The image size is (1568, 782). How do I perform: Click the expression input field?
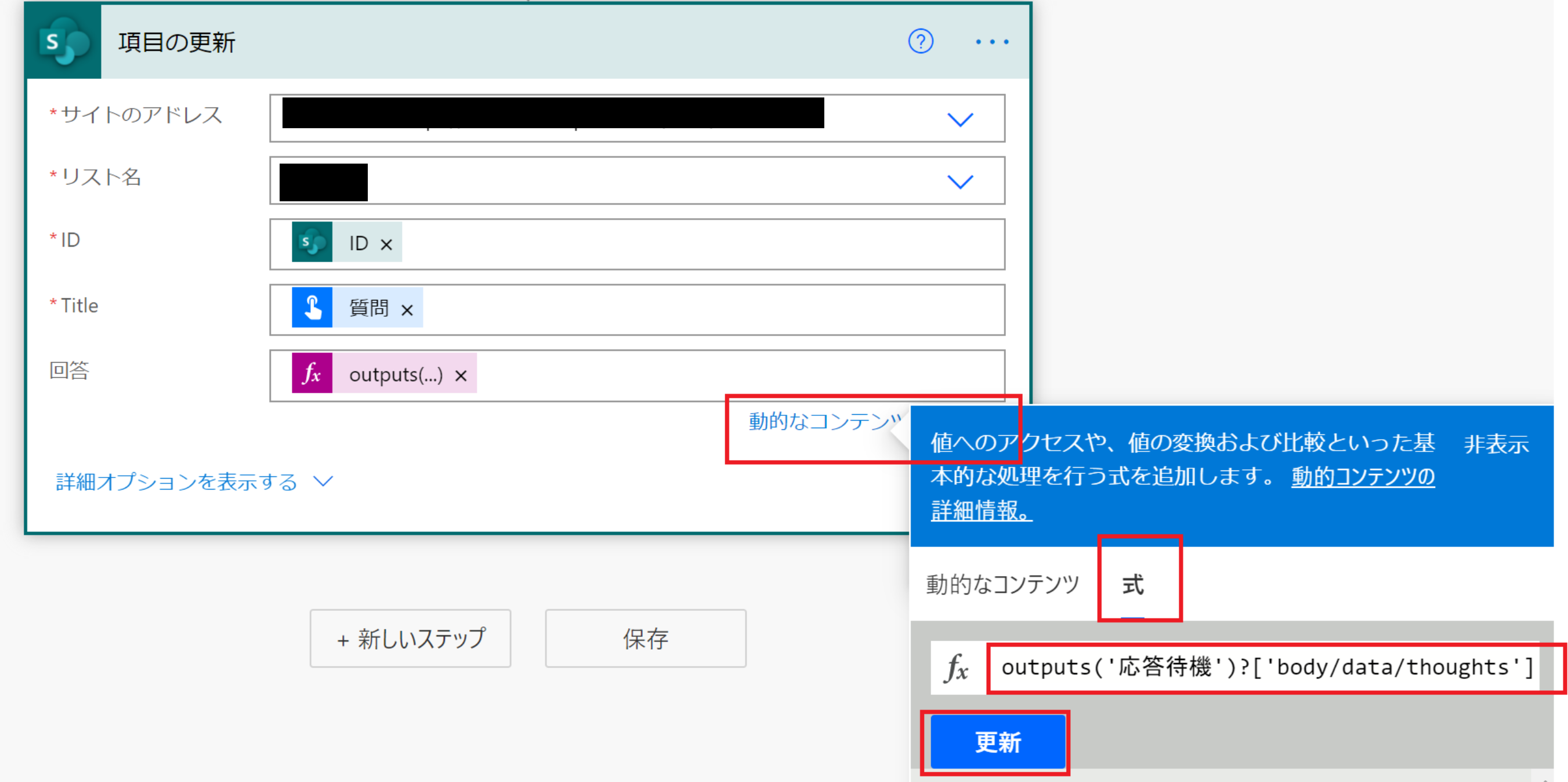click(1265, 668)
